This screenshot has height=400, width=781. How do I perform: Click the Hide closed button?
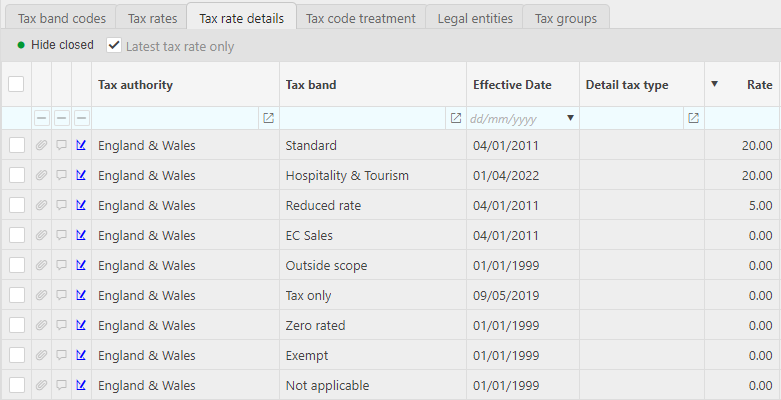pos(56,45)
